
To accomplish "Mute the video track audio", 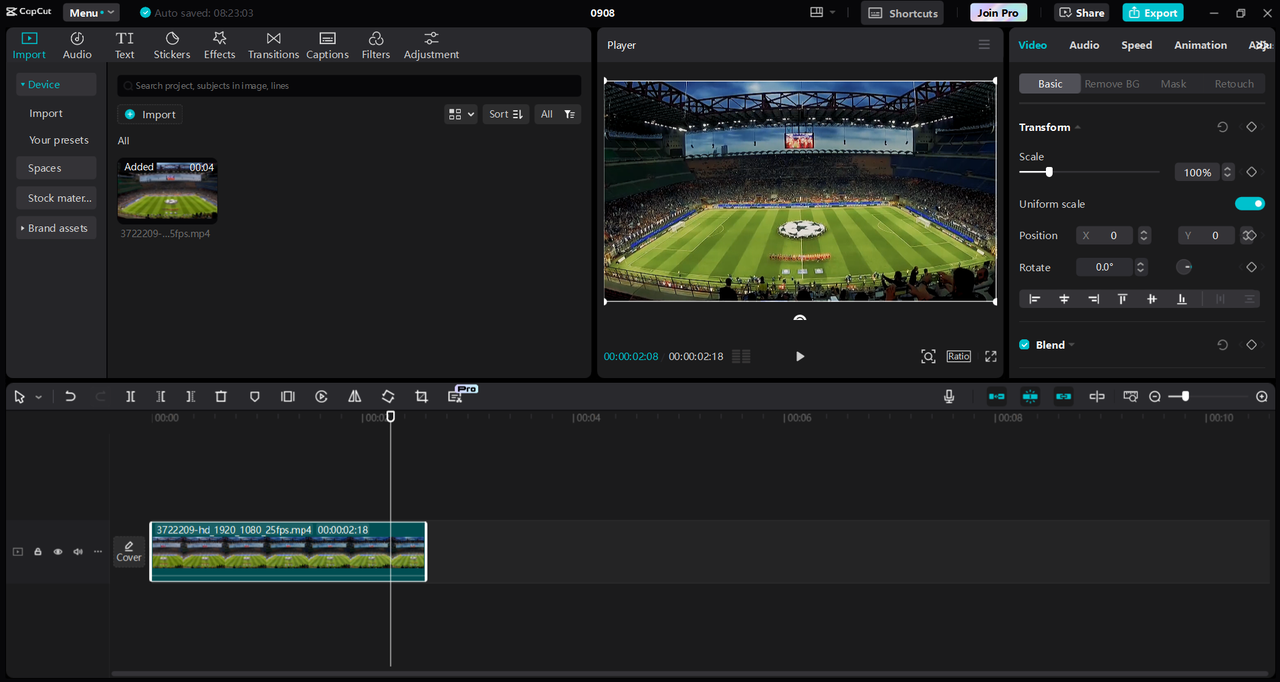I will [78, 552].
